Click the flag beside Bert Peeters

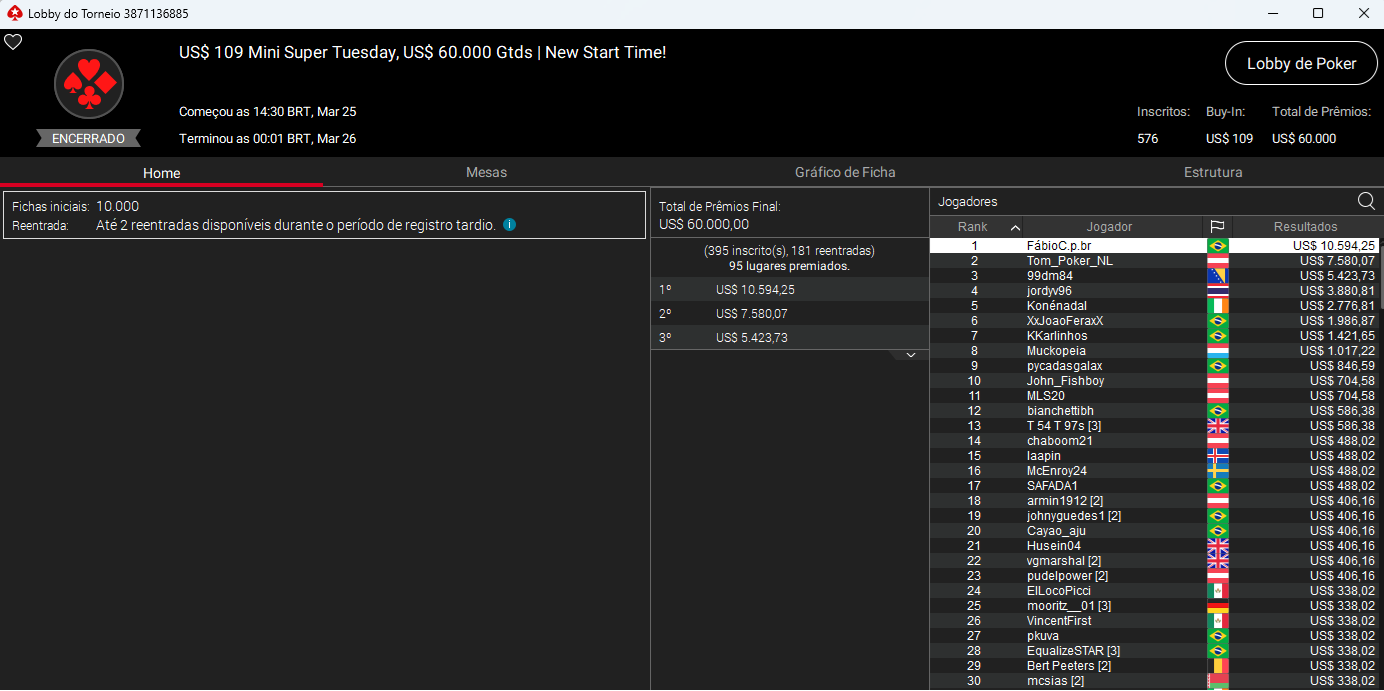[x=1218, y=666]
